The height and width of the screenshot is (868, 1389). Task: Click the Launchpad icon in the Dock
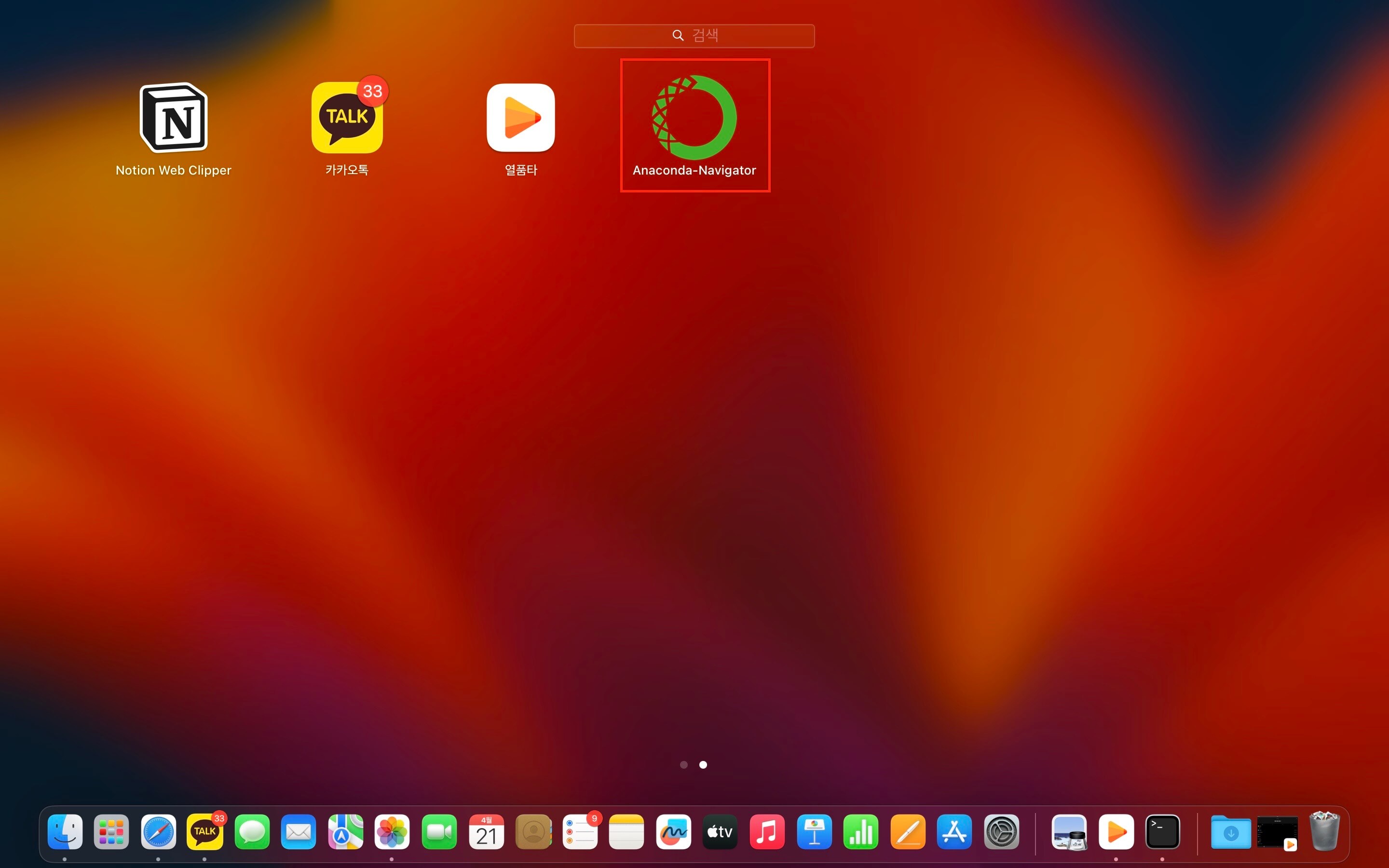[x=111, y=831]
